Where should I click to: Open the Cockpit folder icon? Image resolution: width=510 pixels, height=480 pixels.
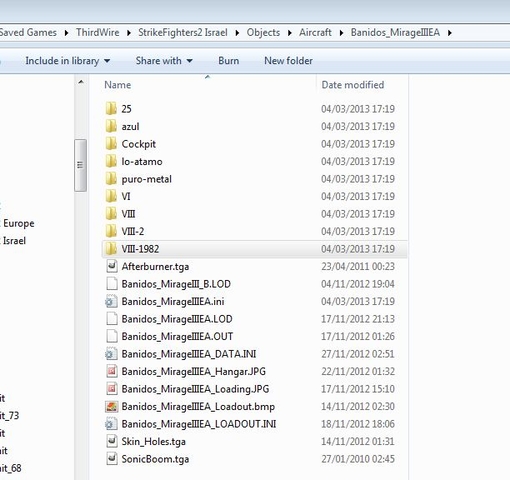pyautogui.click(x=111, y=144)
